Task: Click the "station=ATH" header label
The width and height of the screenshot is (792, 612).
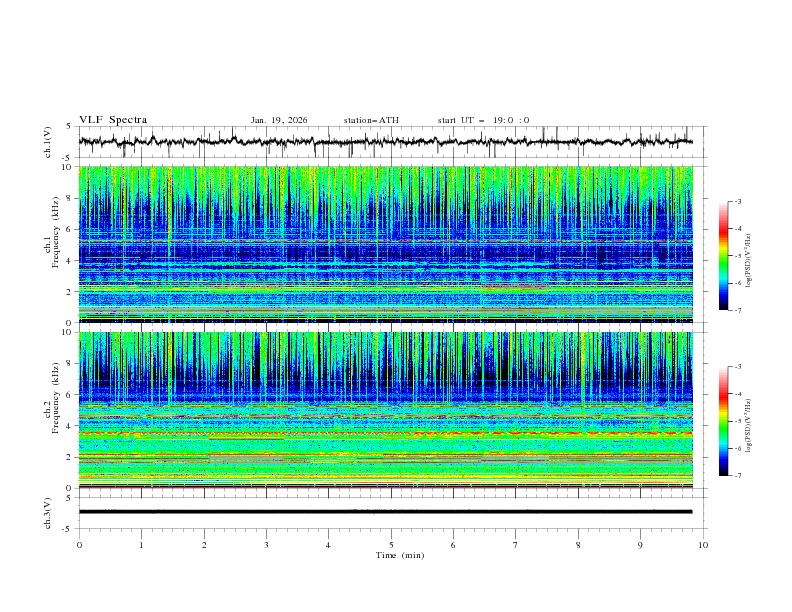Action: click(371, 120)
